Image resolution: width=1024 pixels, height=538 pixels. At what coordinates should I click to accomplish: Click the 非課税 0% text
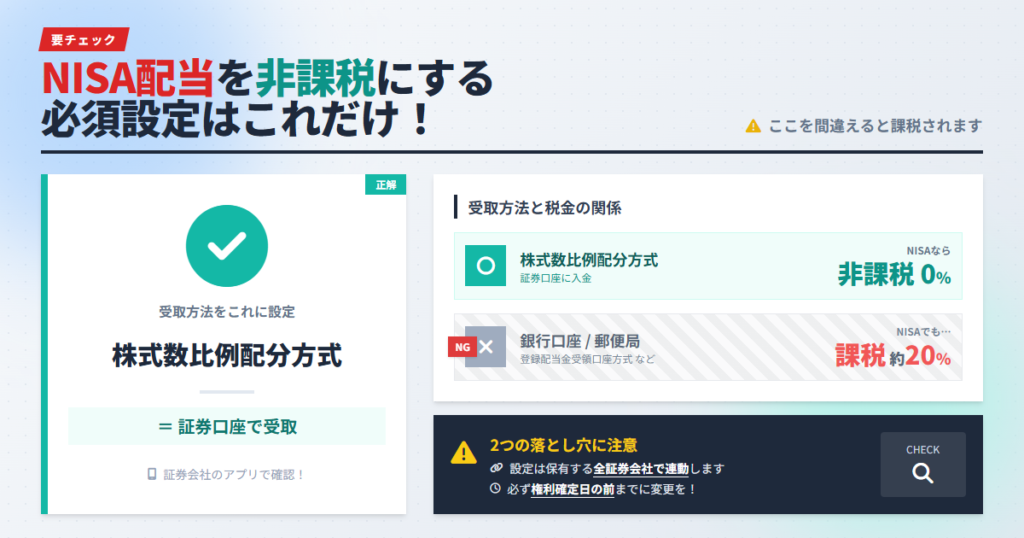[893, 275]
